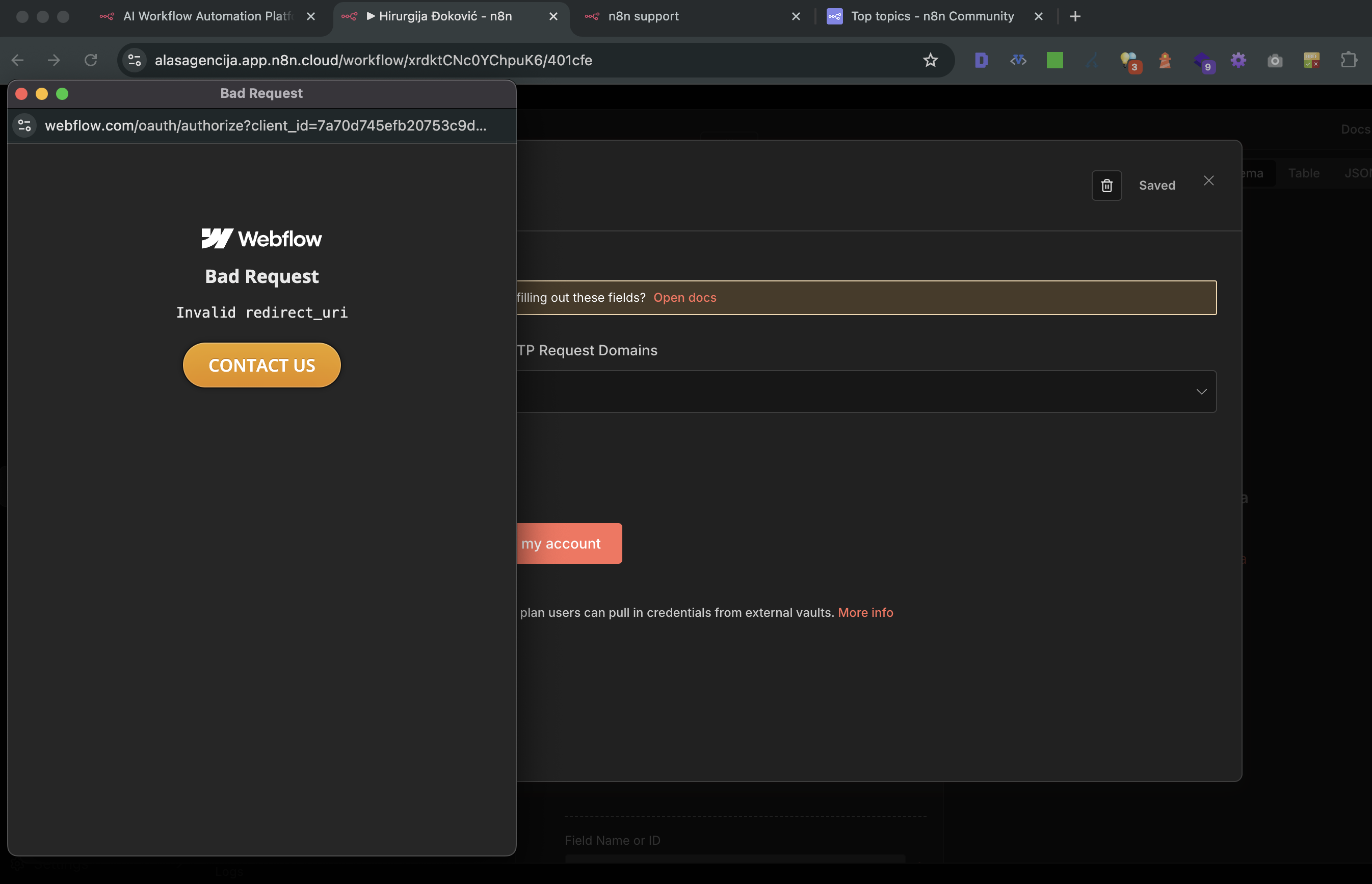Switch to the n8n support tab

(643, 16)
